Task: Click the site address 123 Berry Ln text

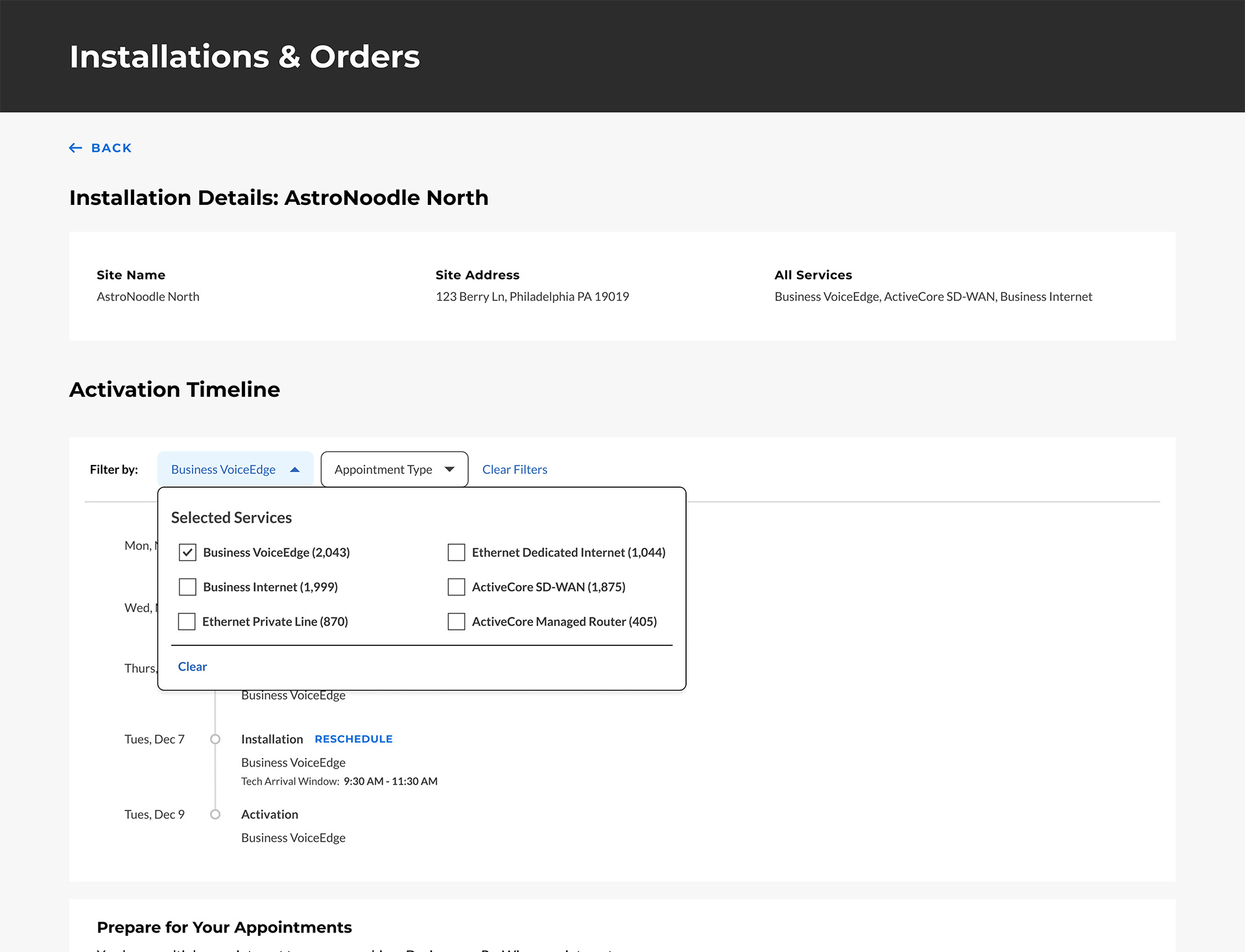Action: point(532,296)
